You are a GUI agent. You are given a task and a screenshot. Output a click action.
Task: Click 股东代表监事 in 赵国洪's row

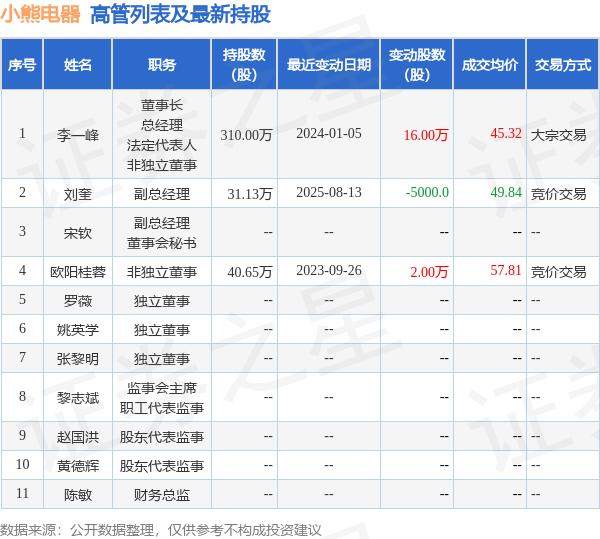[161, 437]
